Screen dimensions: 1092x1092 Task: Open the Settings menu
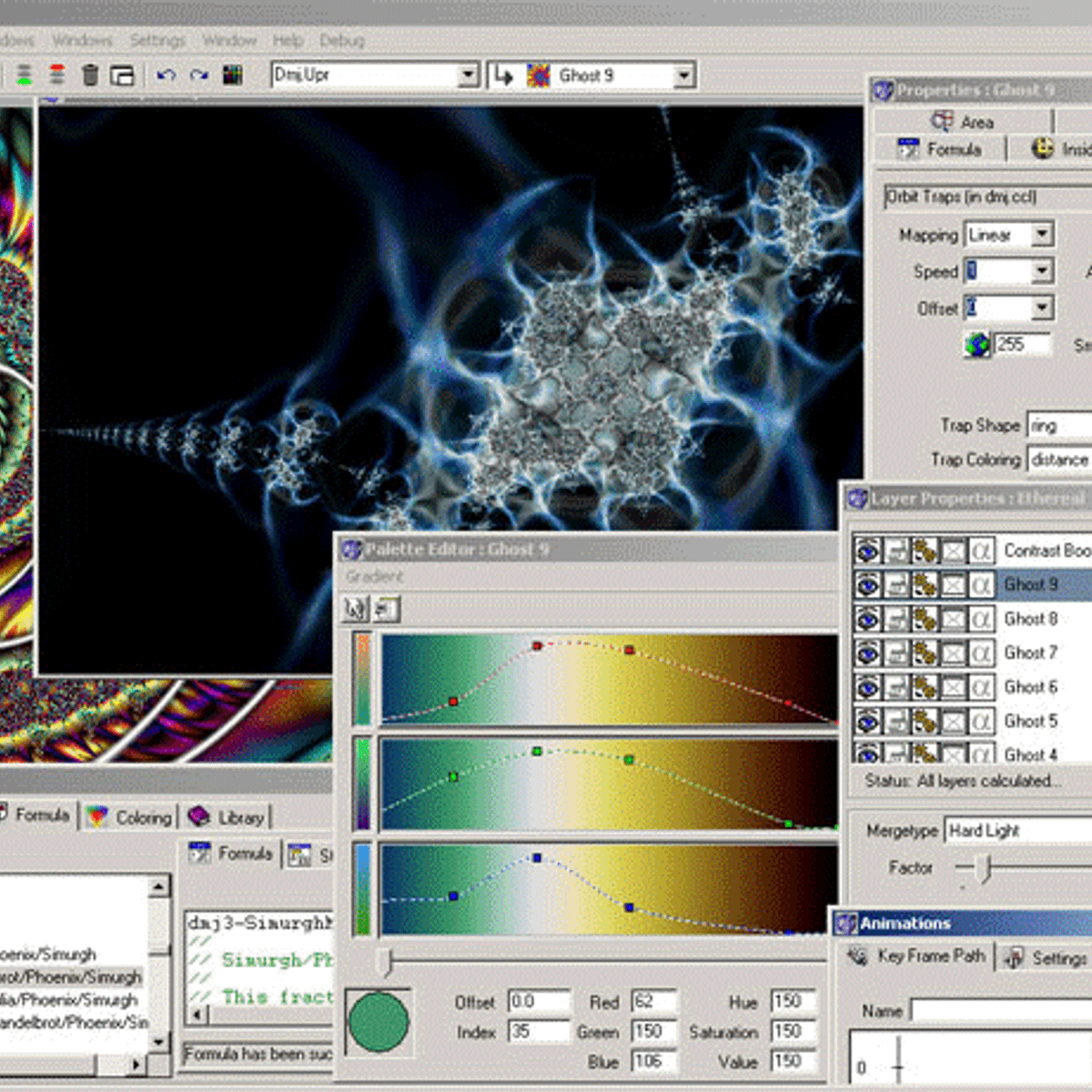point(157,40)
